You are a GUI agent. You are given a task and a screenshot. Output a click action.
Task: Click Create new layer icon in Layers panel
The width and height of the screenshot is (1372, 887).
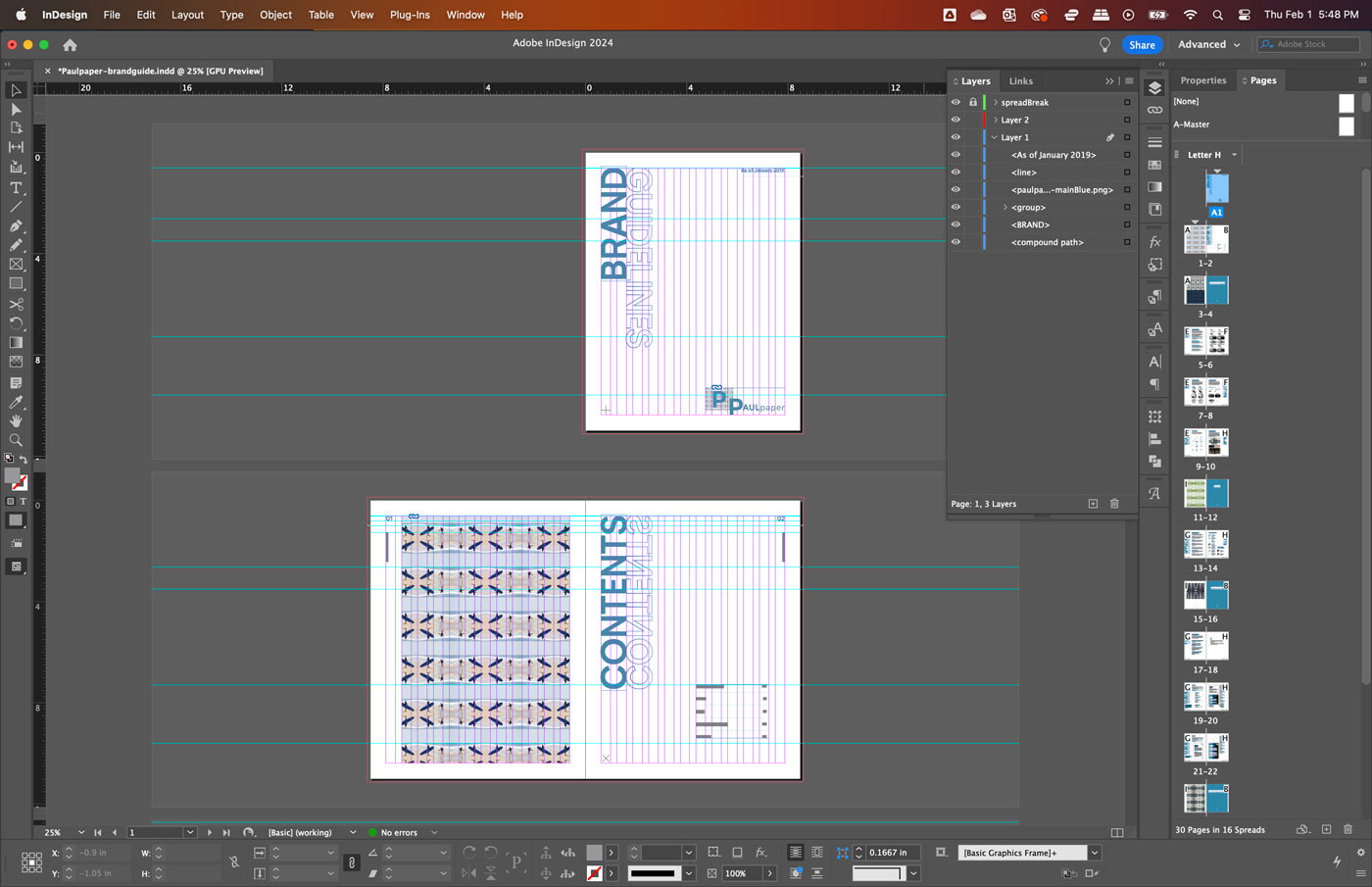click(1093, 504)
